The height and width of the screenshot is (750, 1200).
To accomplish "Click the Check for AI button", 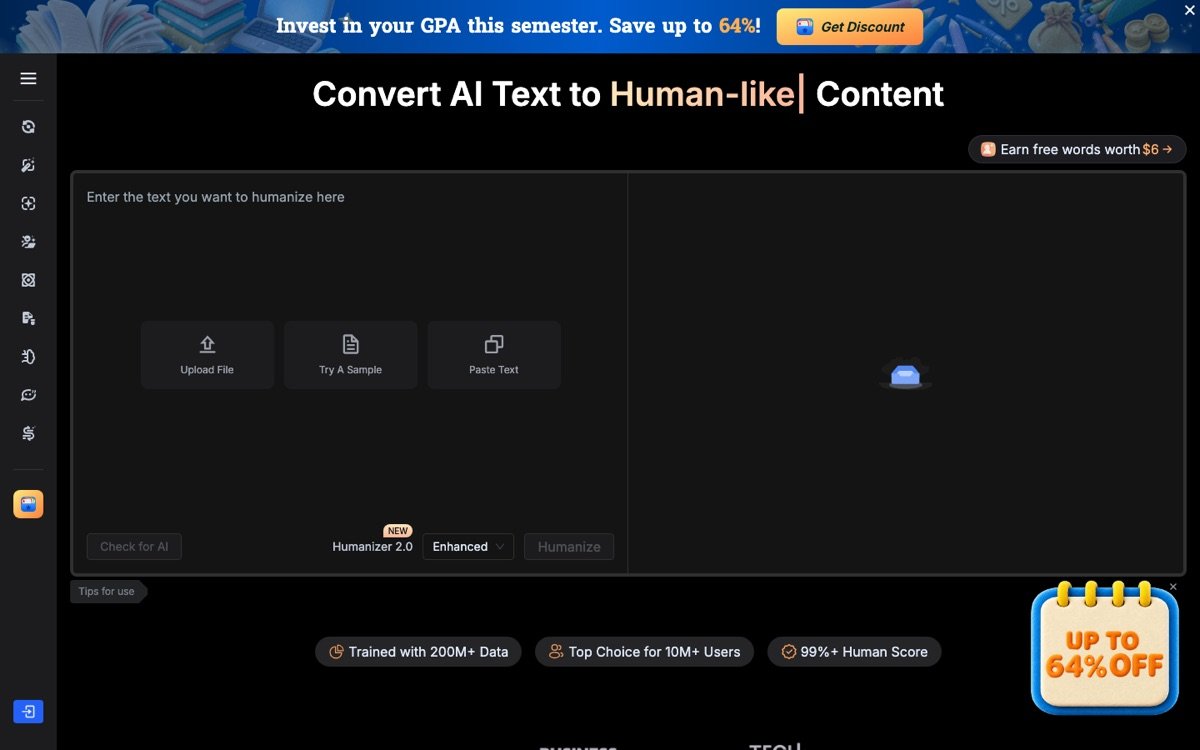I will point(134,546).
